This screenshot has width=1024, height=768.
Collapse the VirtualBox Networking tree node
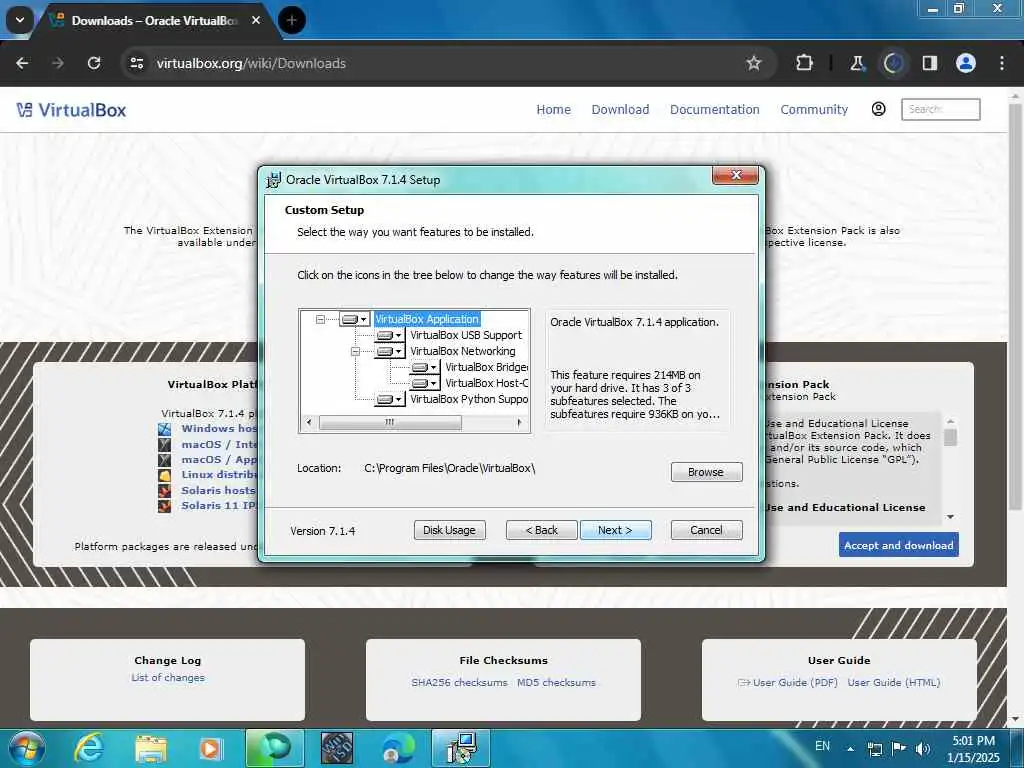point(355,351)
